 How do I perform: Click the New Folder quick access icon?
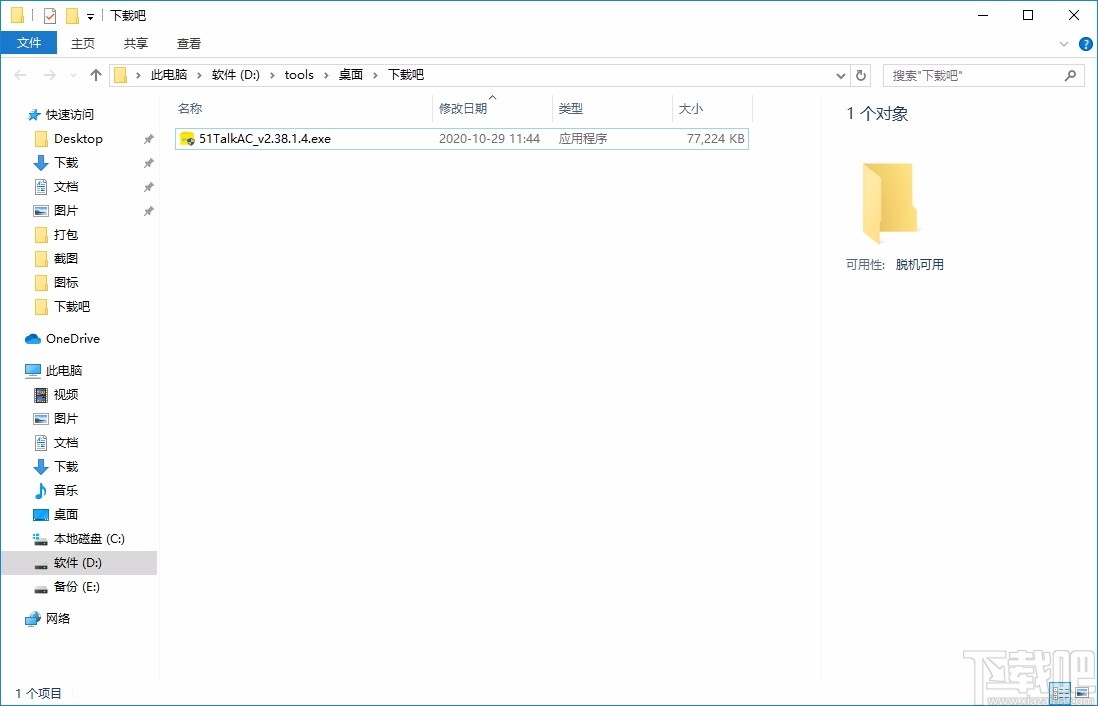[72, 15]
